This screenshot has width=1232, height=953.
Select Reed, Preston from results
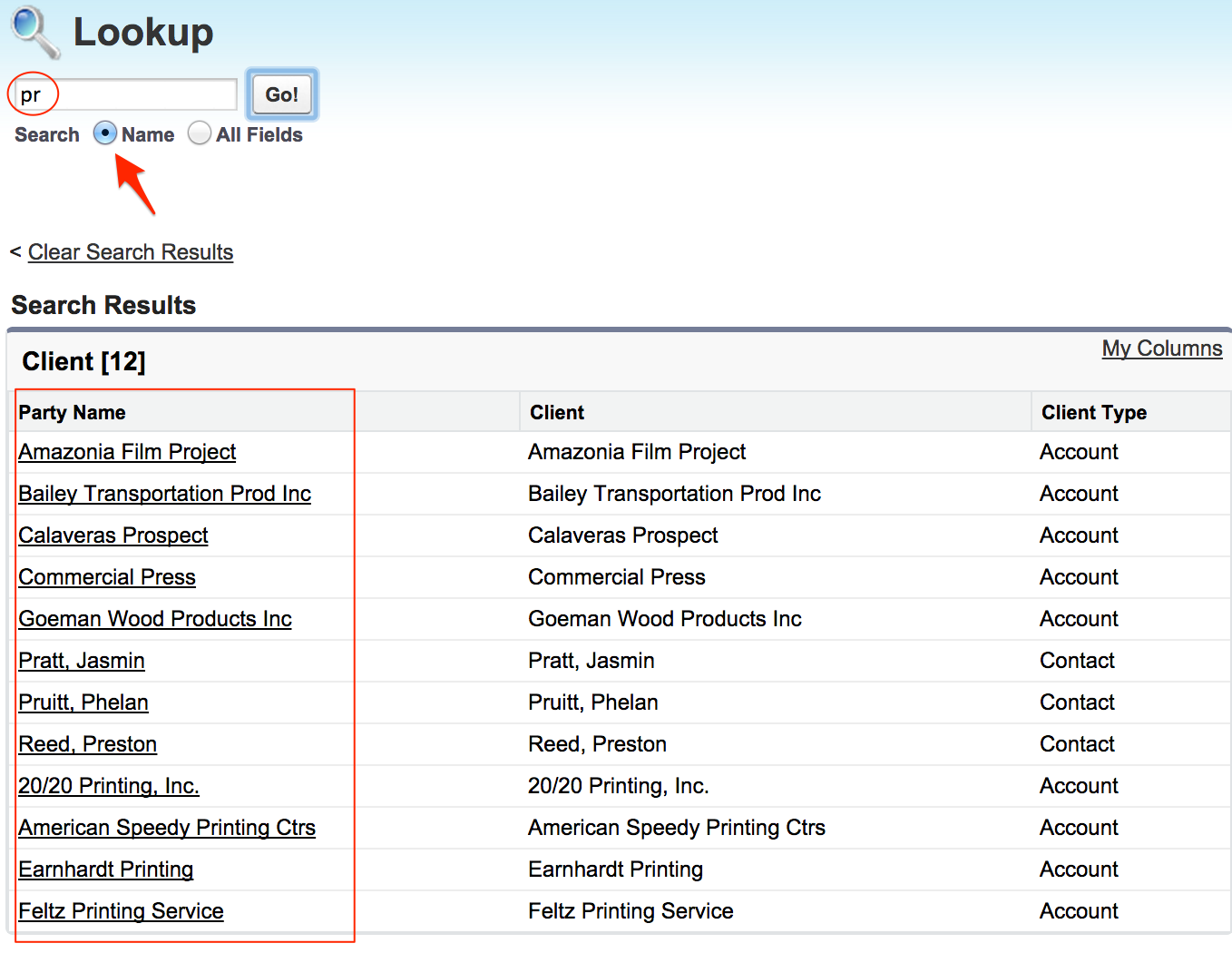[87, 744]
